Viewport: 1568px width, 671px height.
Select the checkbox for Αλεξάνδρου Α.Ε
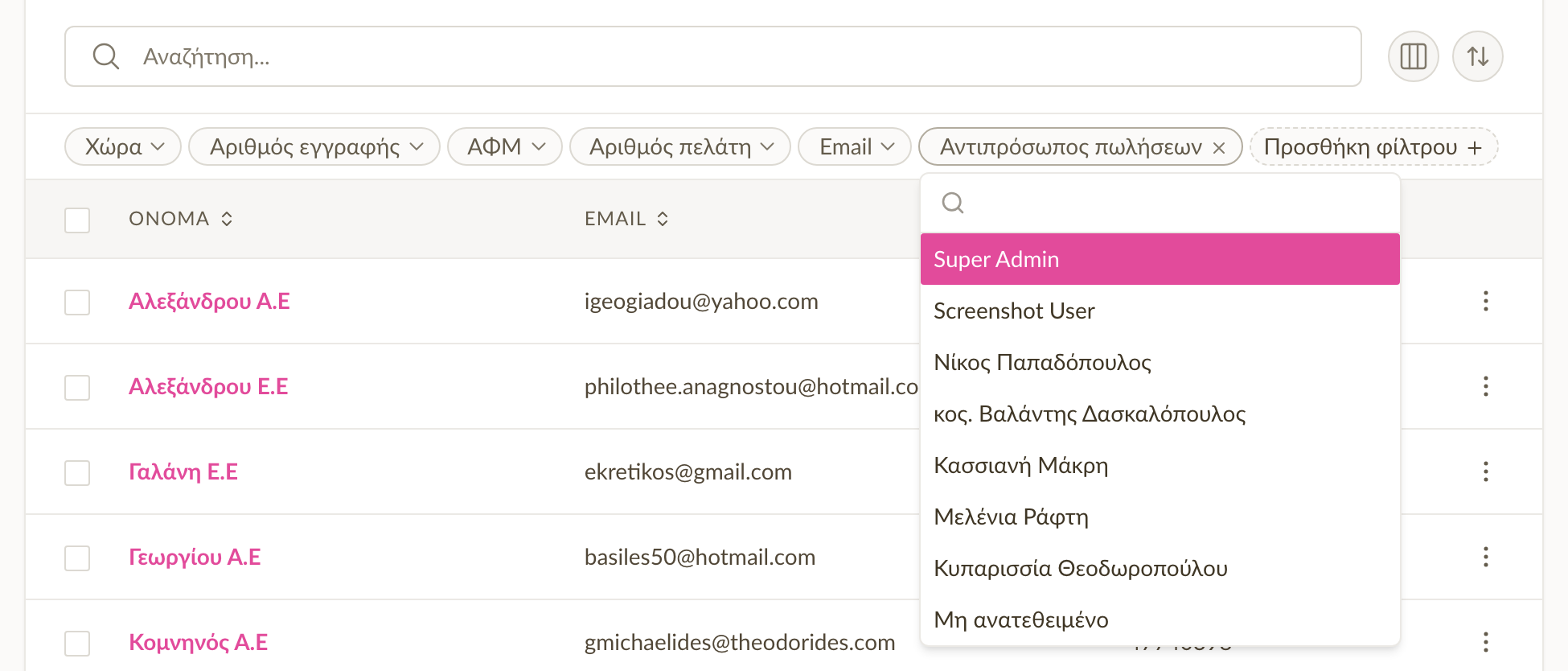(x=77, y=303)
